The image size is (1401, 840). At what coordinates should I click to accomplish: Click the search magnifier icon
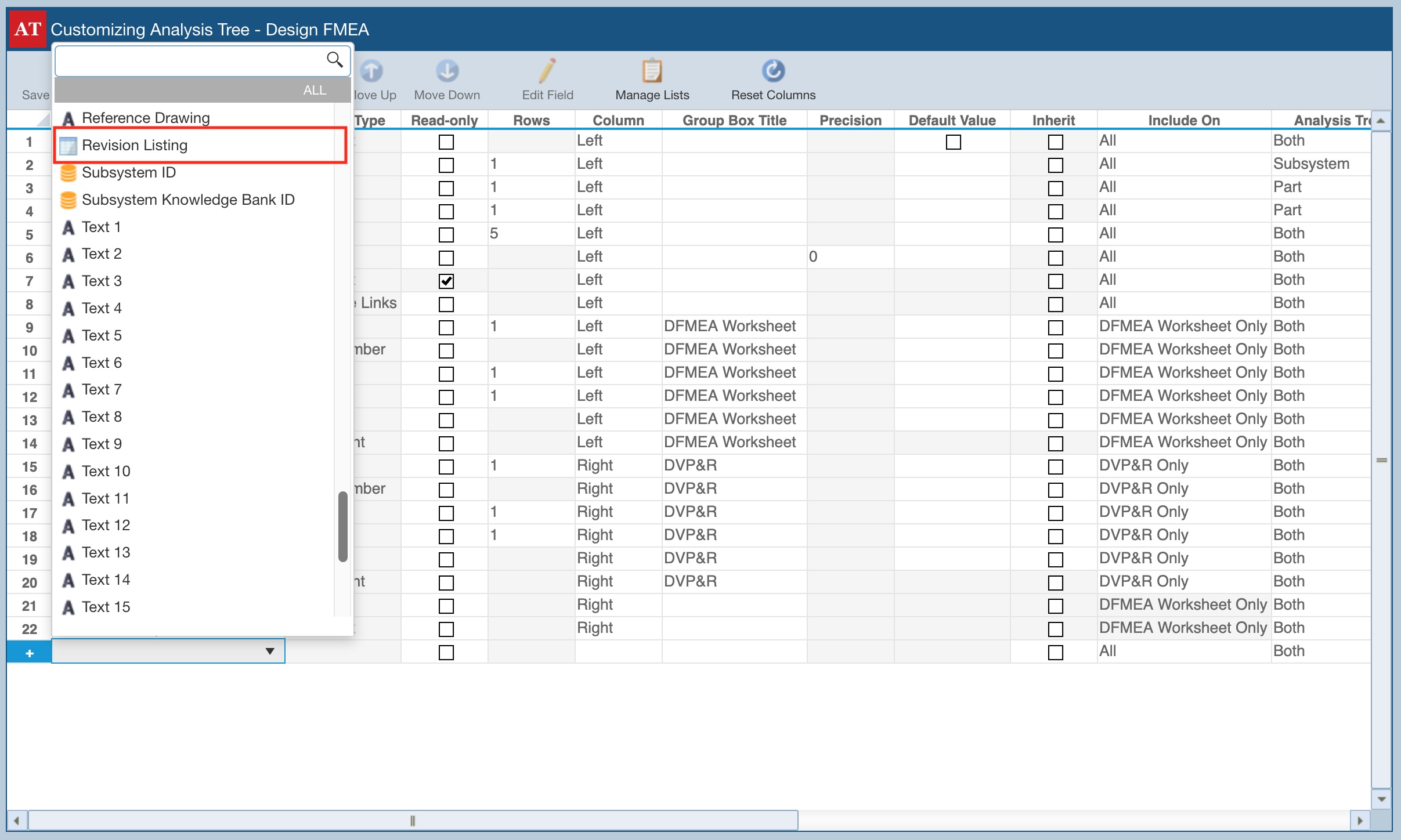tap(334, 59)
